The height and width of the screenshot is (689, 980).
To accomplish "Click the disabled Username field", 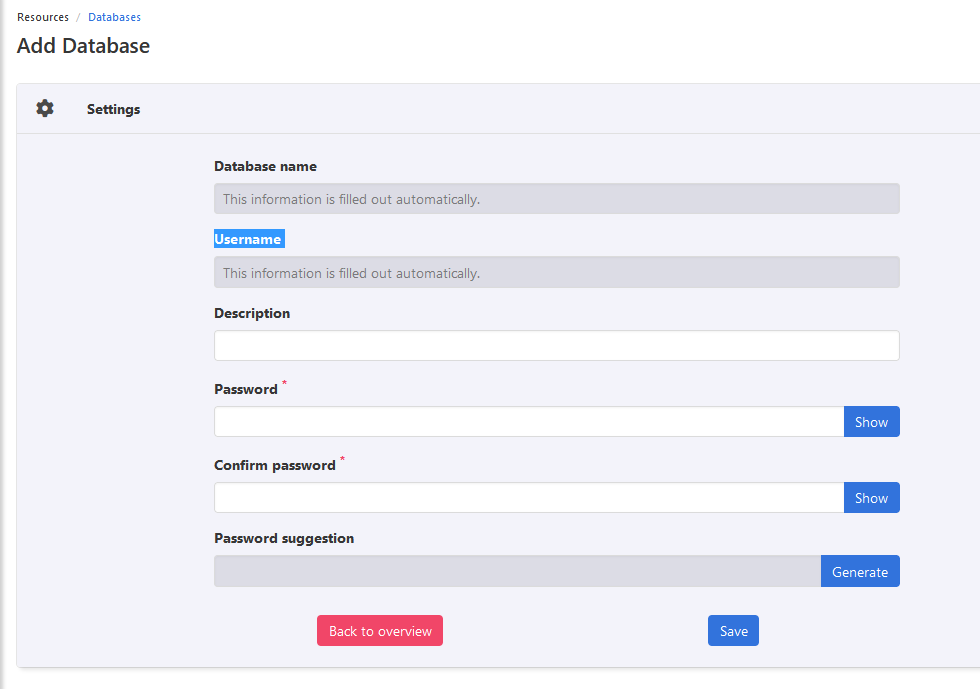I will (x=556, y=273).
